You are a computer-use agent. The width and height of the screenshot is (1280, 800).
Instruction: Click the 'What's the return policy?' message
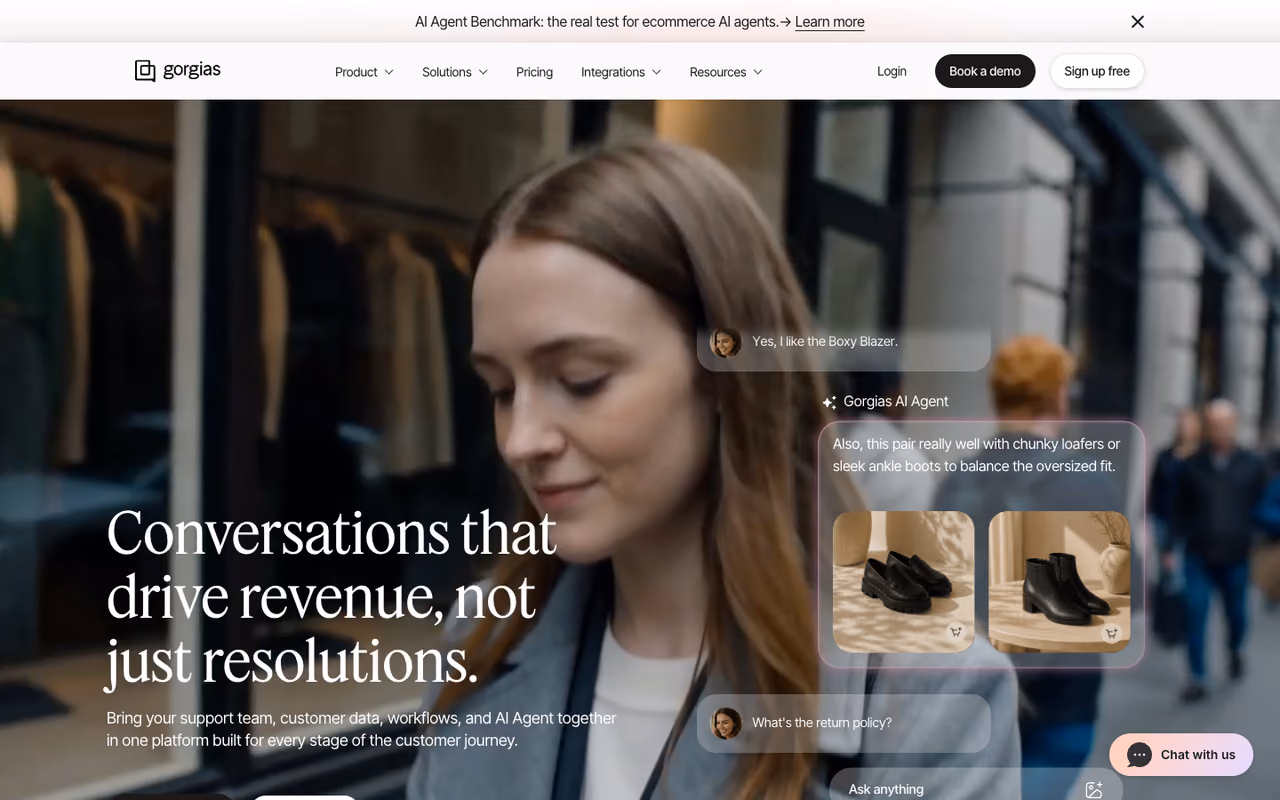(844, 723)
